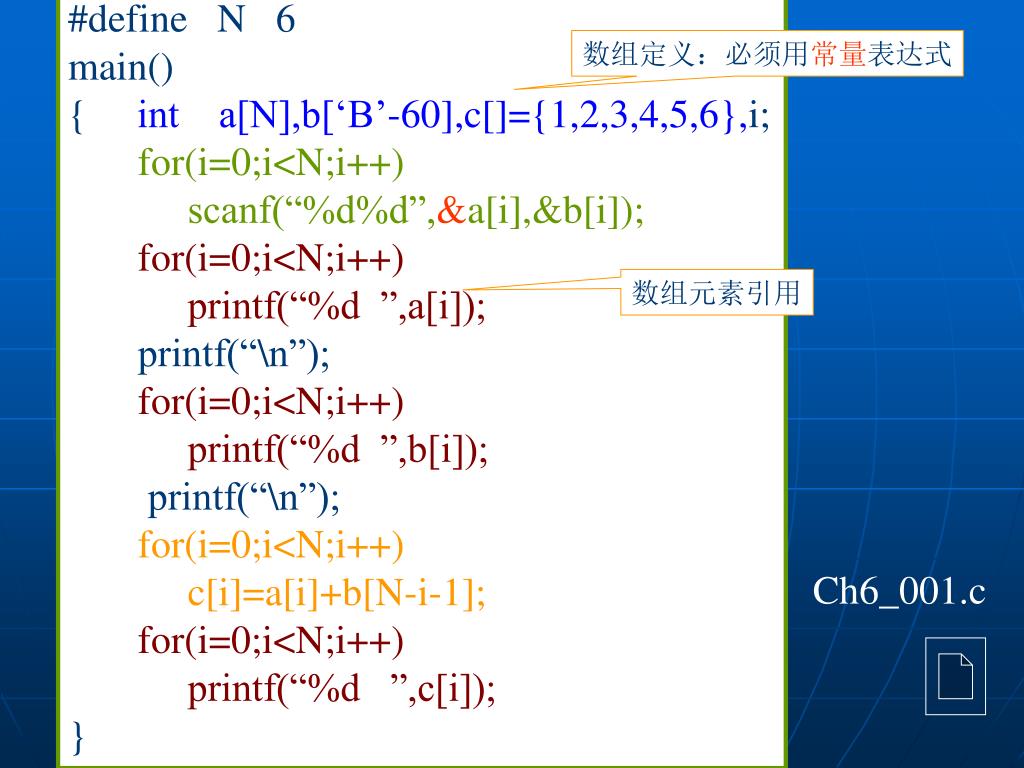This screenshot has width=1024, height=768.
Task: Click the callout '数组元素引用'
Action: coord(716,292)
